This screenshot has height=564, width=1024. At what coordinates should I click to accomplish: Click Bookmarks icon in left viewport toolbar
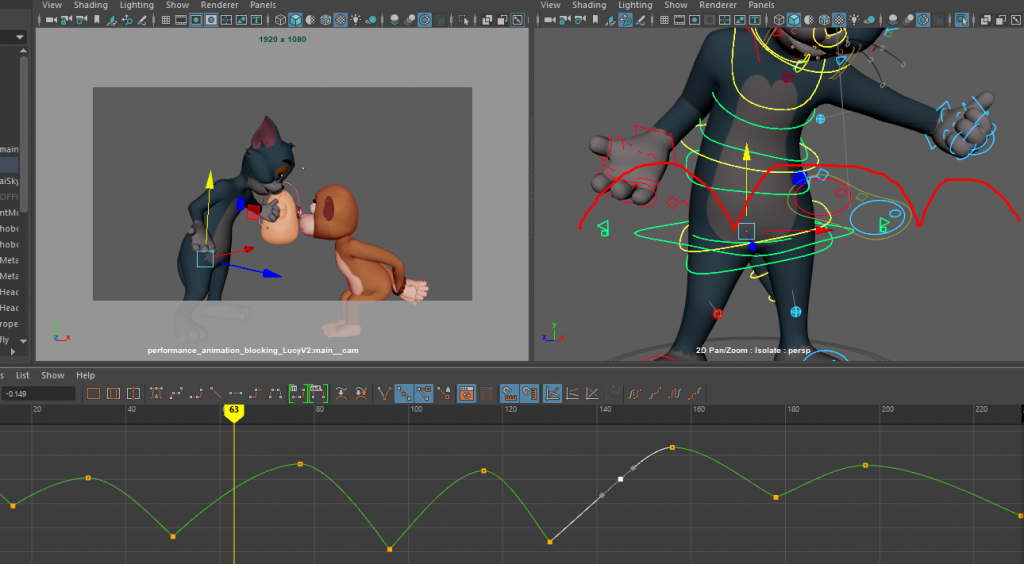[x=97, y=20]
